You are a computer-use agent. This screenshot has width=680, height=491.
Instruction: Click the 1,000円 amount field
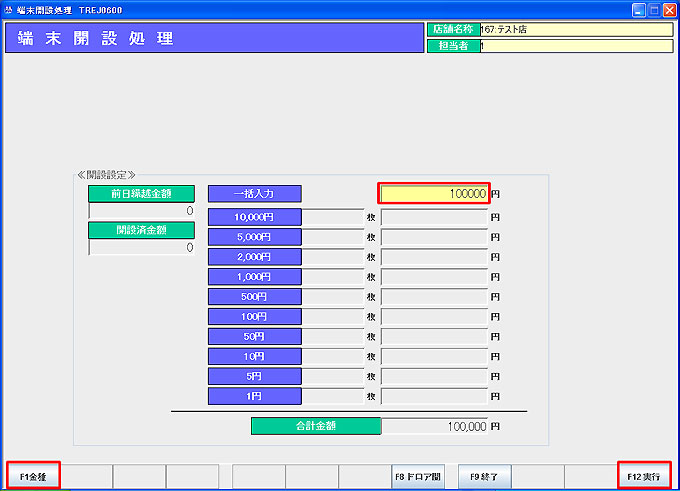[x=434, y=277]
